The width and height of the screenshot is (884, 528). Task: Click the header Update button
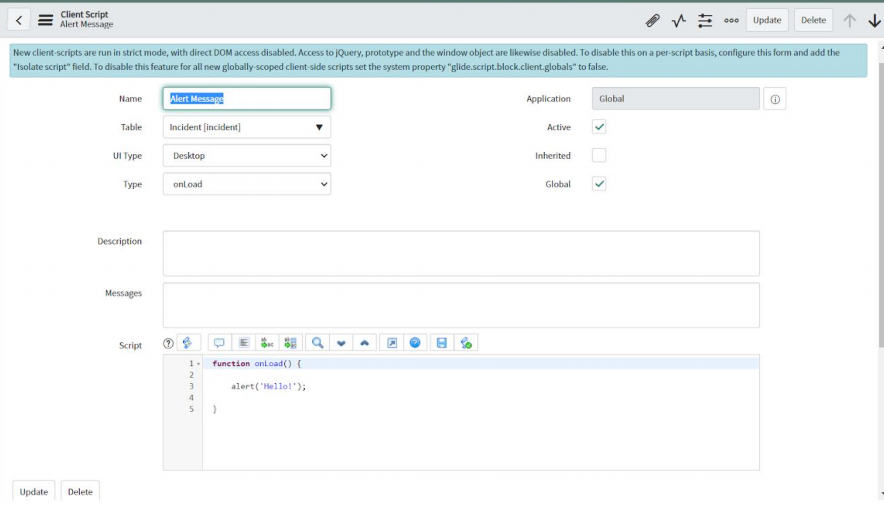pyautogui.click(x=767, y=20)
